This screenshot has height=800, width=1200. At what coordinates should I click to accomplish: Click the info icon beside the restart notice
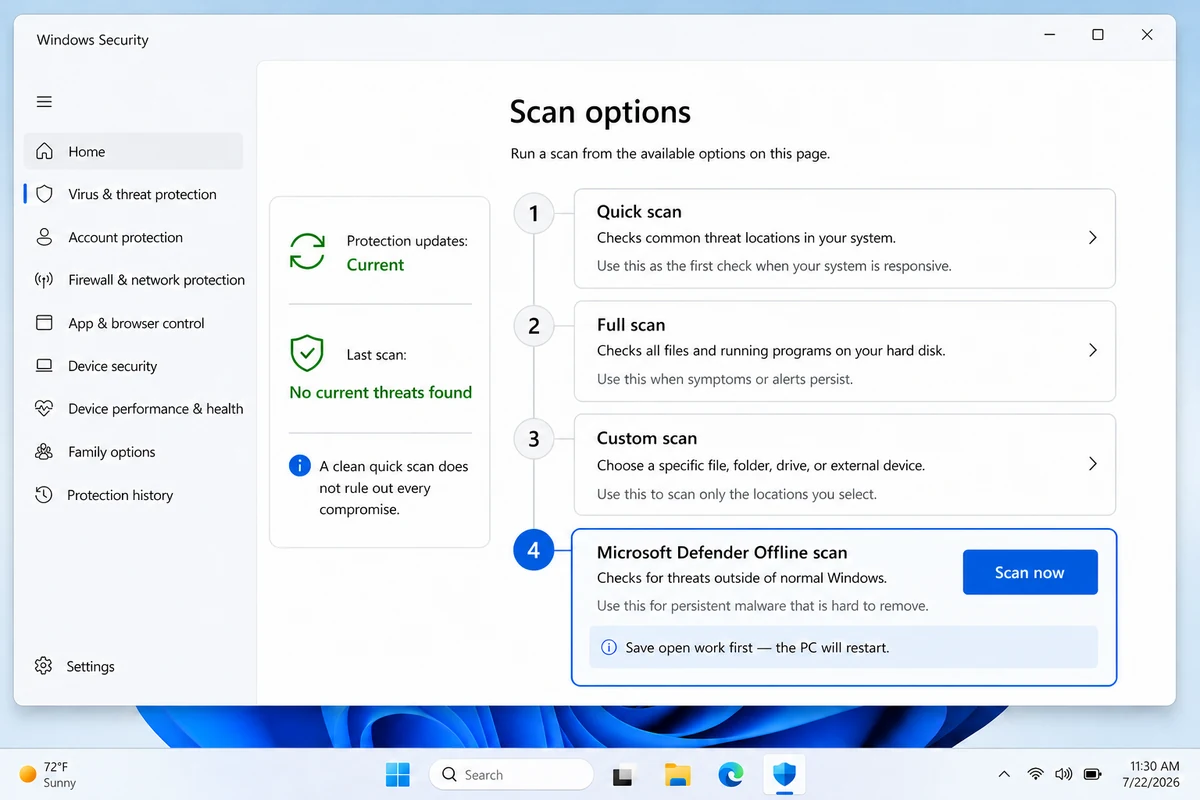click(608, 648)
